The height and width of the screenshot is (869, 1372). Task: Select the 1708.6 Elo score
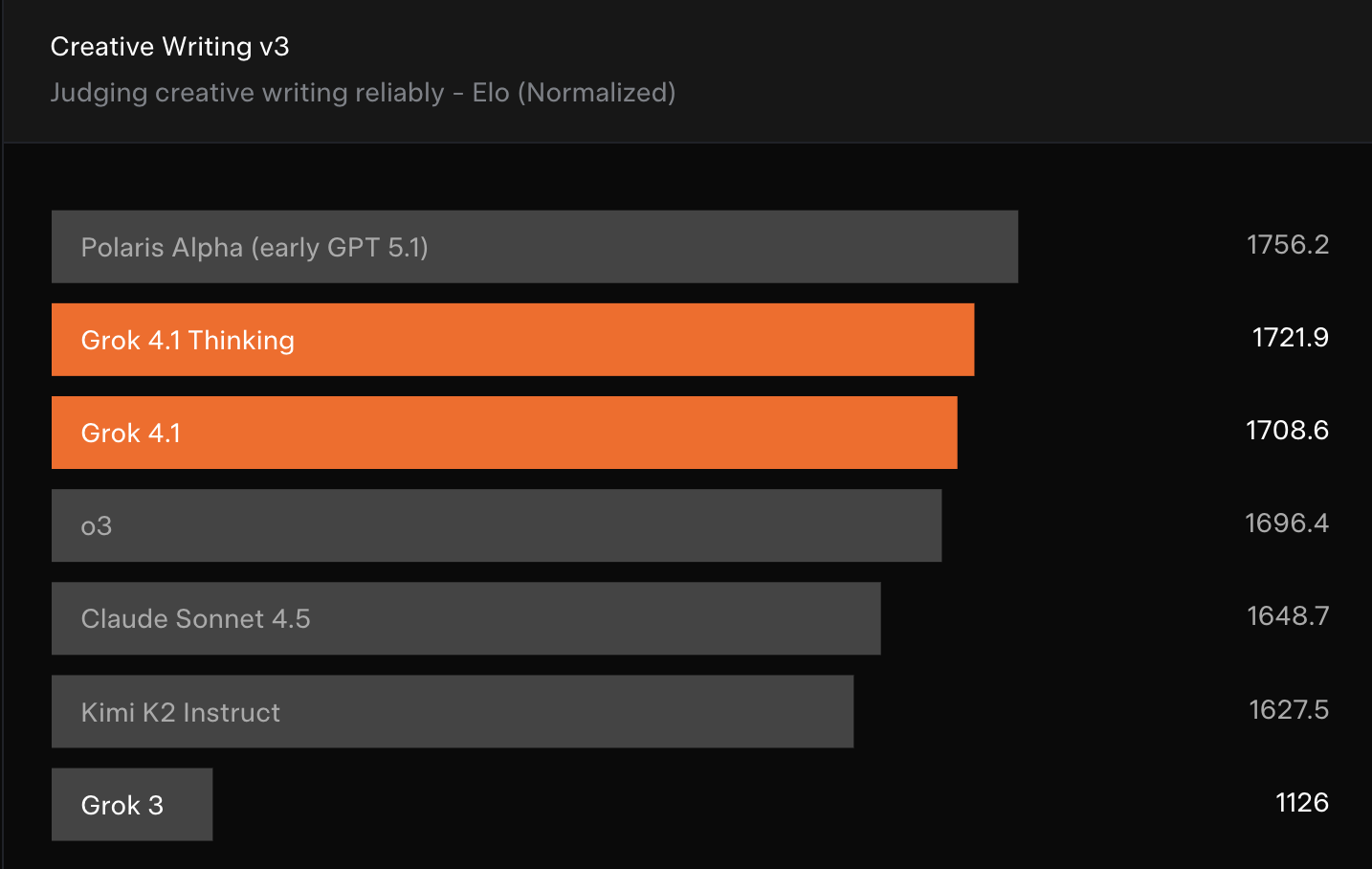pyautogui.click(x=1287, y=431)
